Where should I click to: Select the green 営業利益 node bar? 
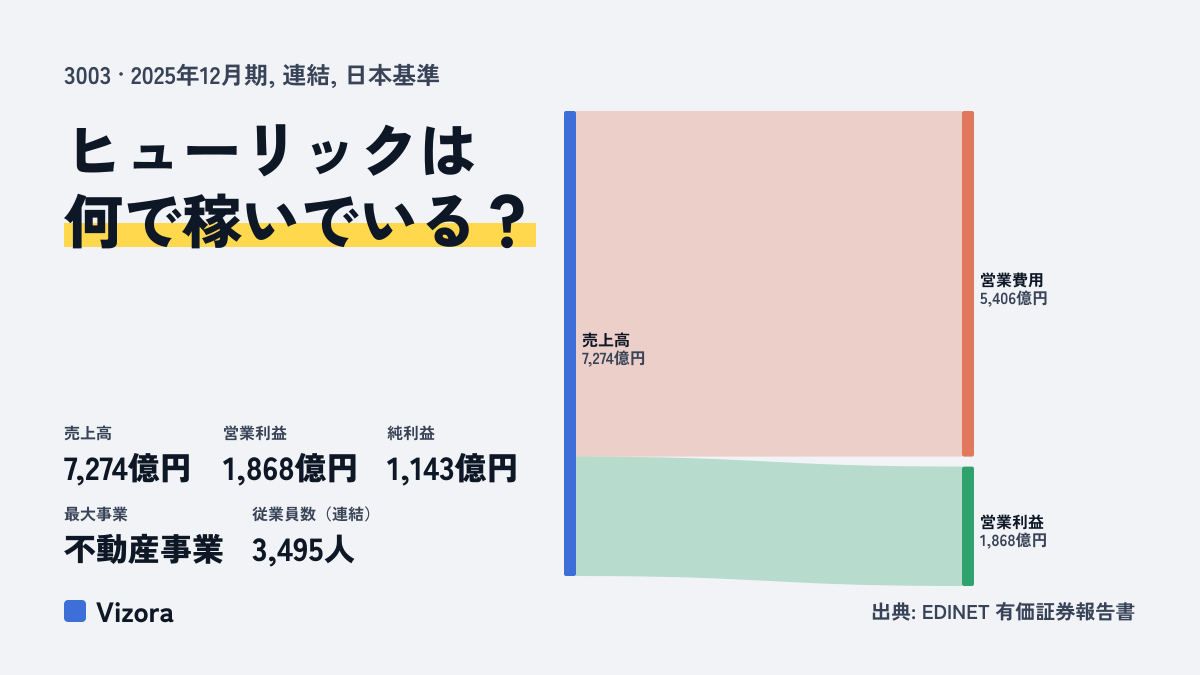click(x=967, y=526)
